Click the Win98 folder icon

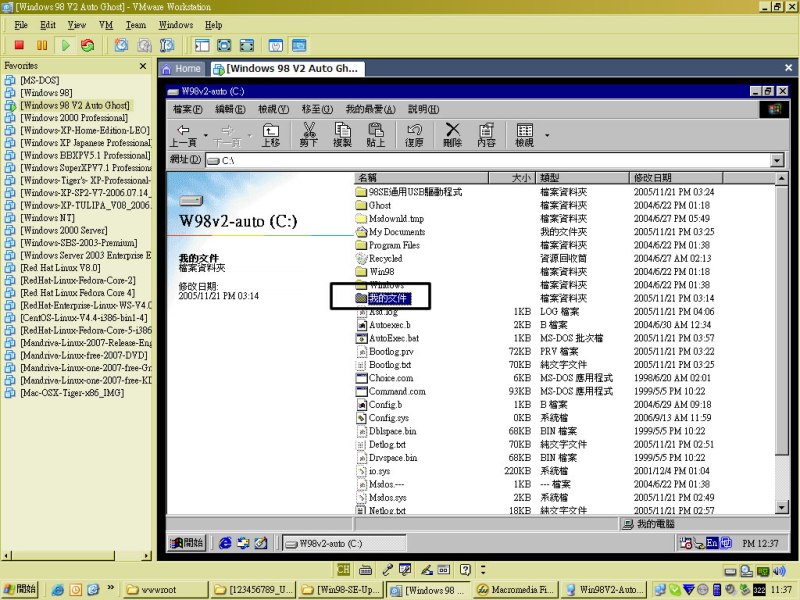pyautogui.click(x=361, y=271)
